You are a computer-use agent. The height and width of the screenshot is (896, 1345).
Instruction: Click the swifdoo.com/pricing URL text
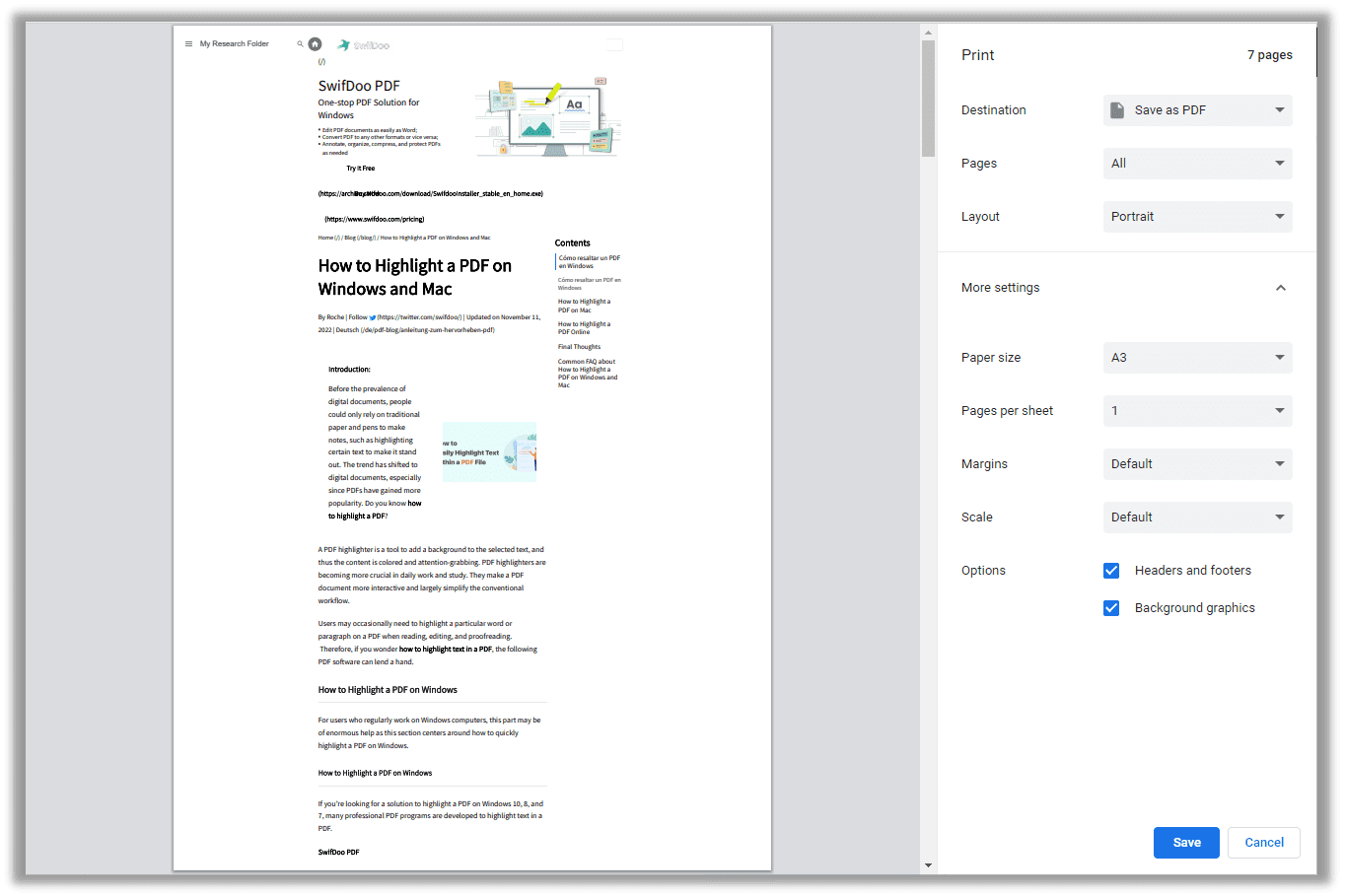coord(375,219)
